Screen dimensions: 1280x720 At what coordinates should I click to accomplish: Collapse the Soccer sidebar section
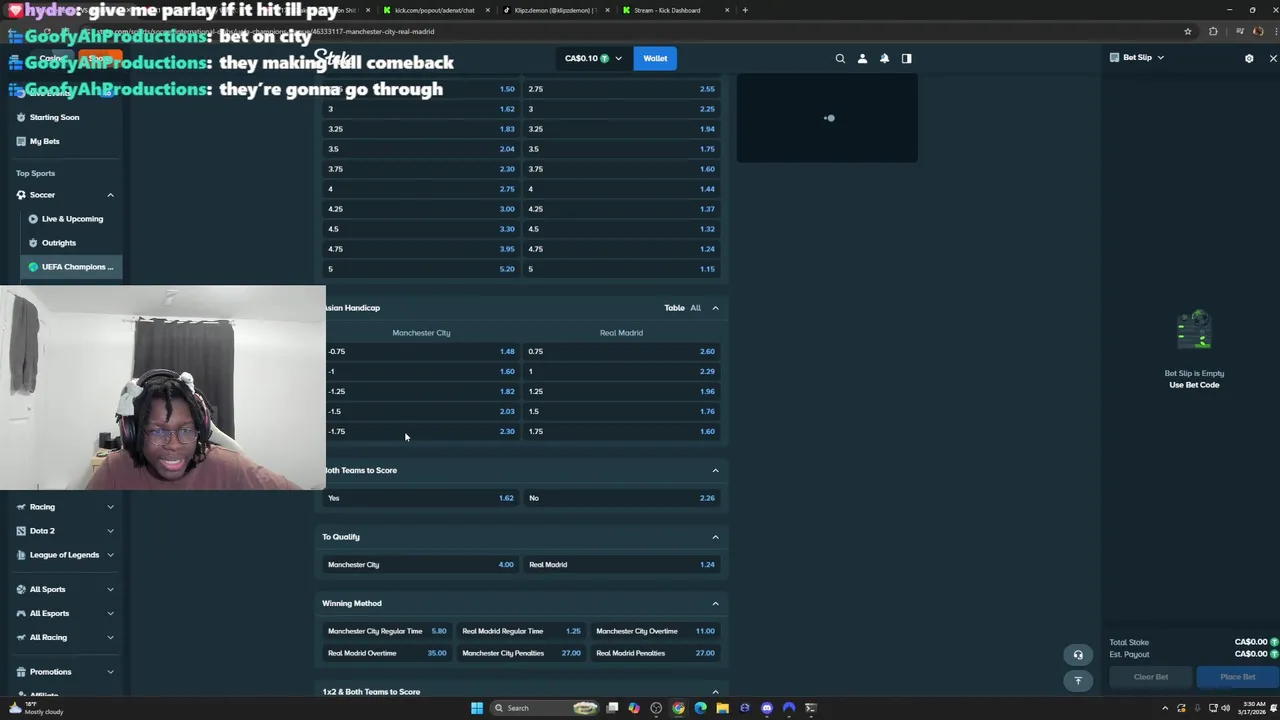click(x=110, y=195)
